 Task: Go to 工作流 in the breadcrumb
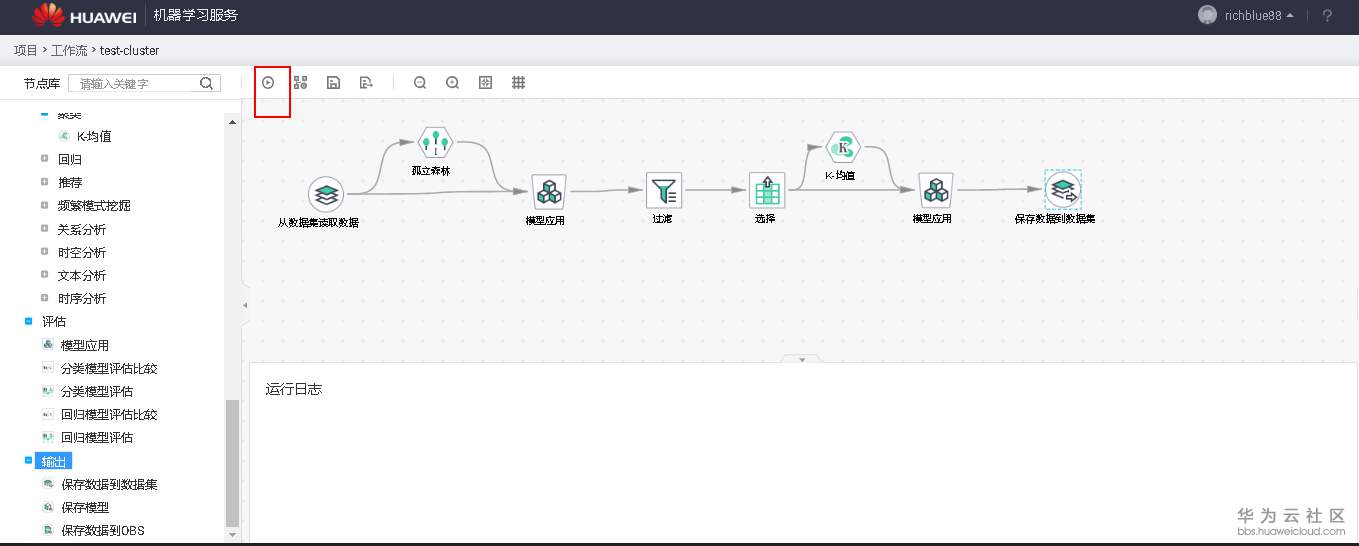[x=69, y=50]
